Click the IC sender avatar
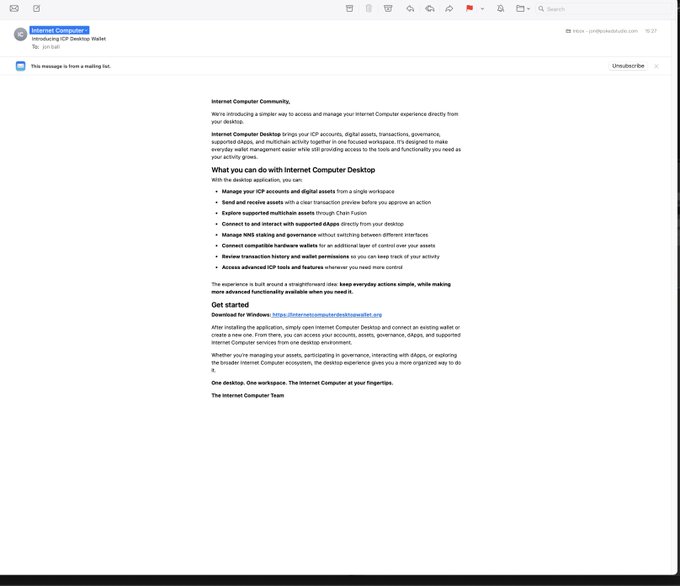This screenshot has width=680, height=586. (20, 34)
